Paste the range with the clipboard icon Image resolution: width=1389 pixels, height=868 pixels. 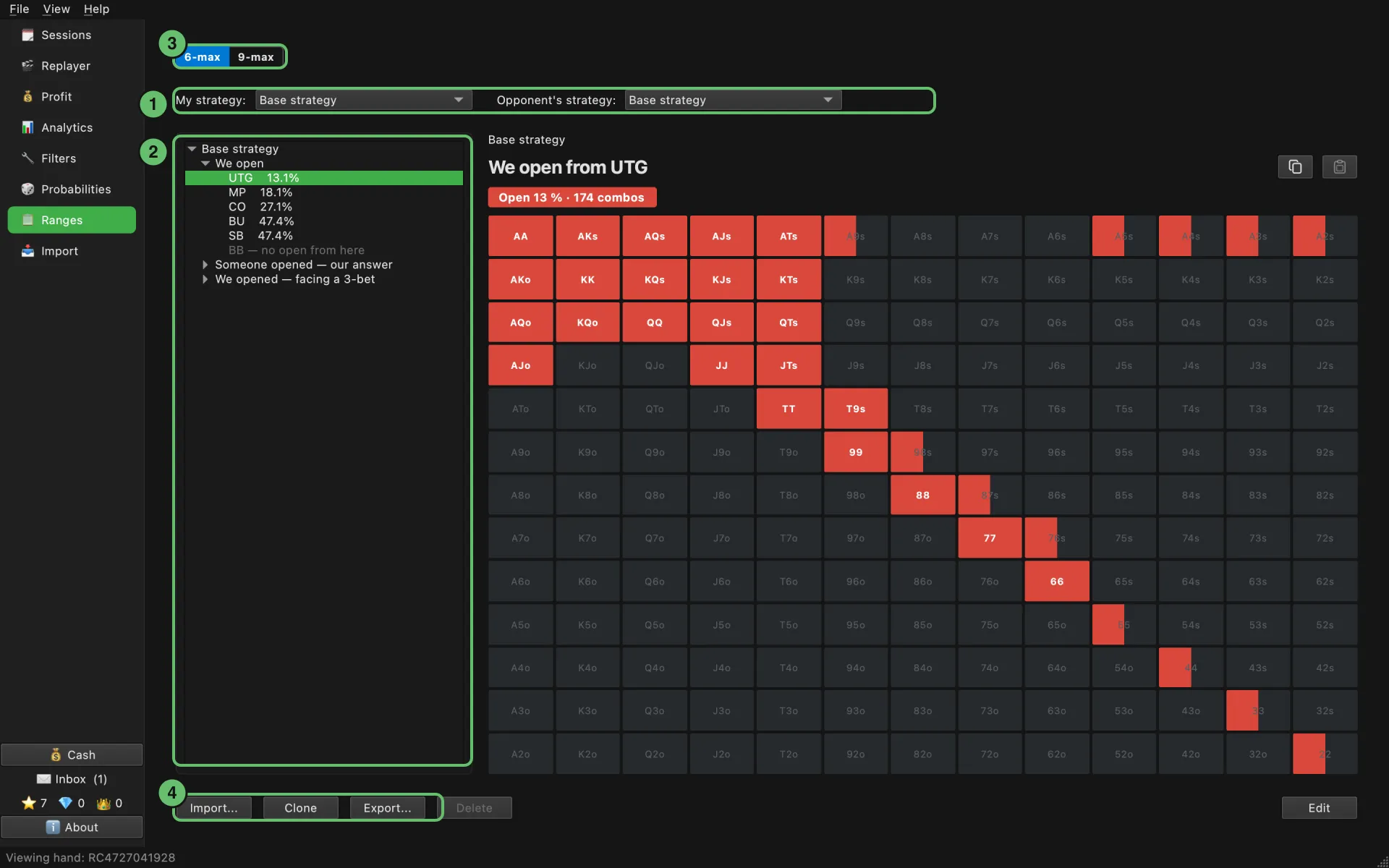pyautogui.click(x=1339, y=167)
